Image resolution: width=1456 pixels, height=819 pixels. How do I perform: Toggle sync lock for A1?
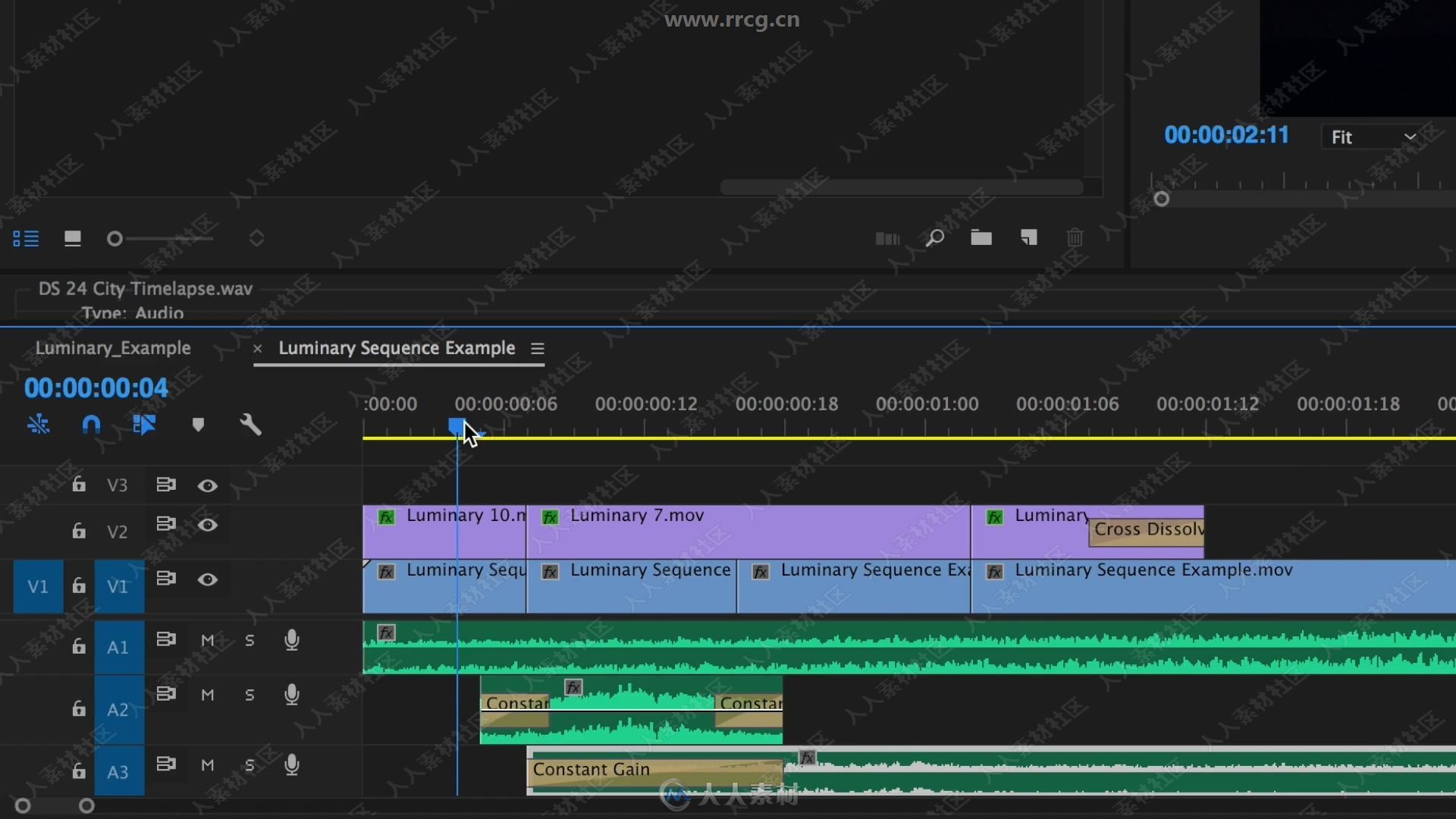pyautogui.click(x=166, y=639)
